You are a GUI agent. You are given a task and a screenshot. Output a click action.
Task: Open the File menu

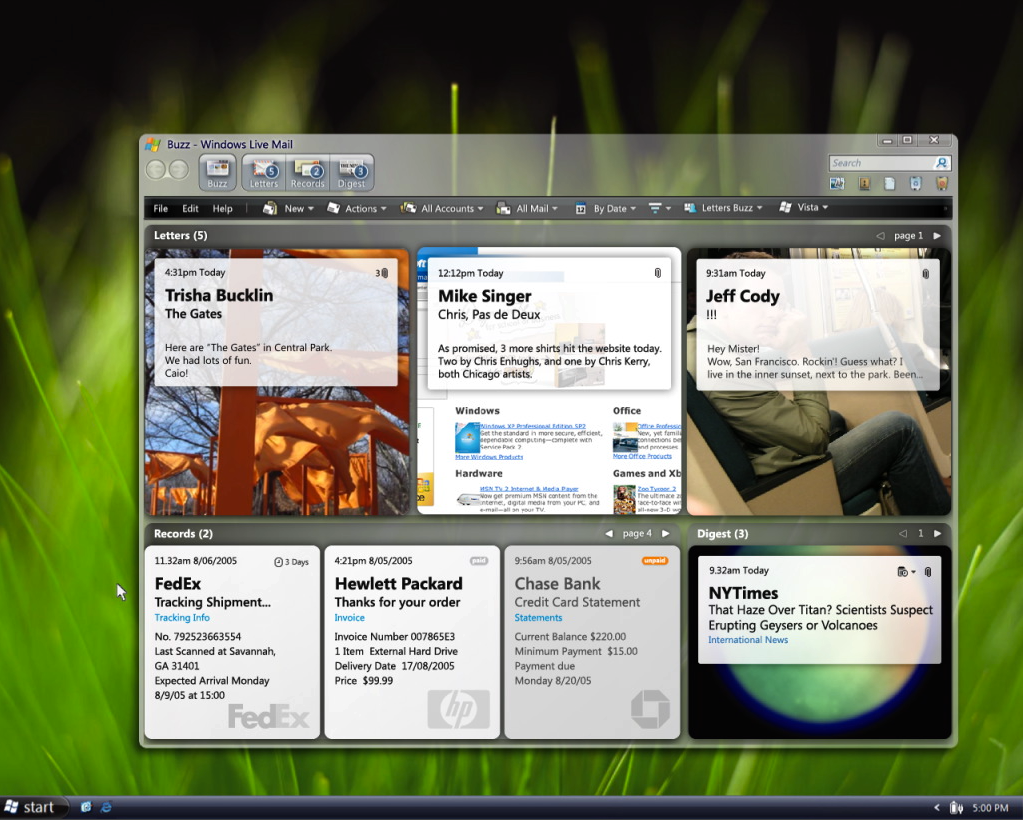click(160, 208)
